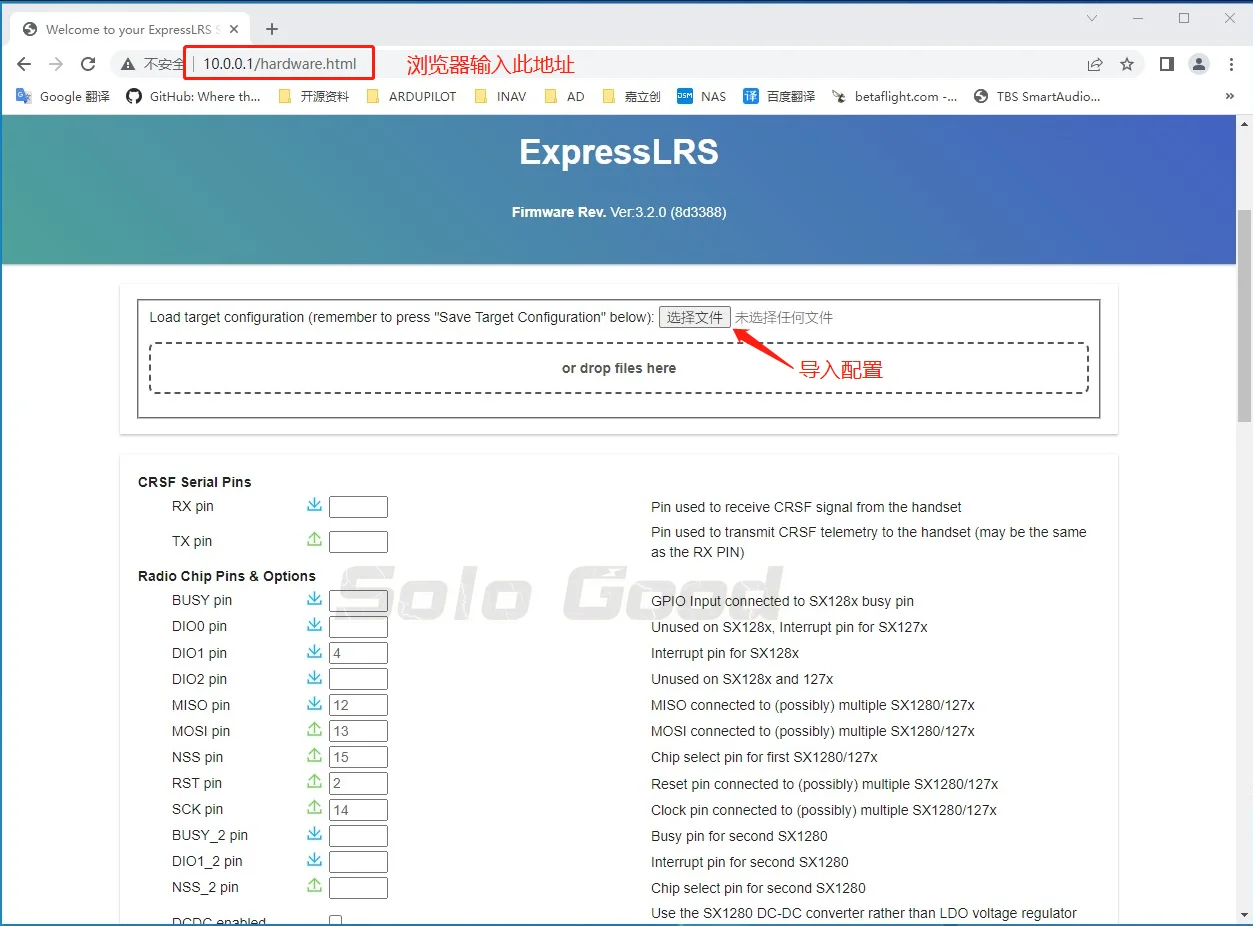This screenshot has height=926, width=1253.
Task: Focus the DIO1 pin input field
Action: (358, 653)
